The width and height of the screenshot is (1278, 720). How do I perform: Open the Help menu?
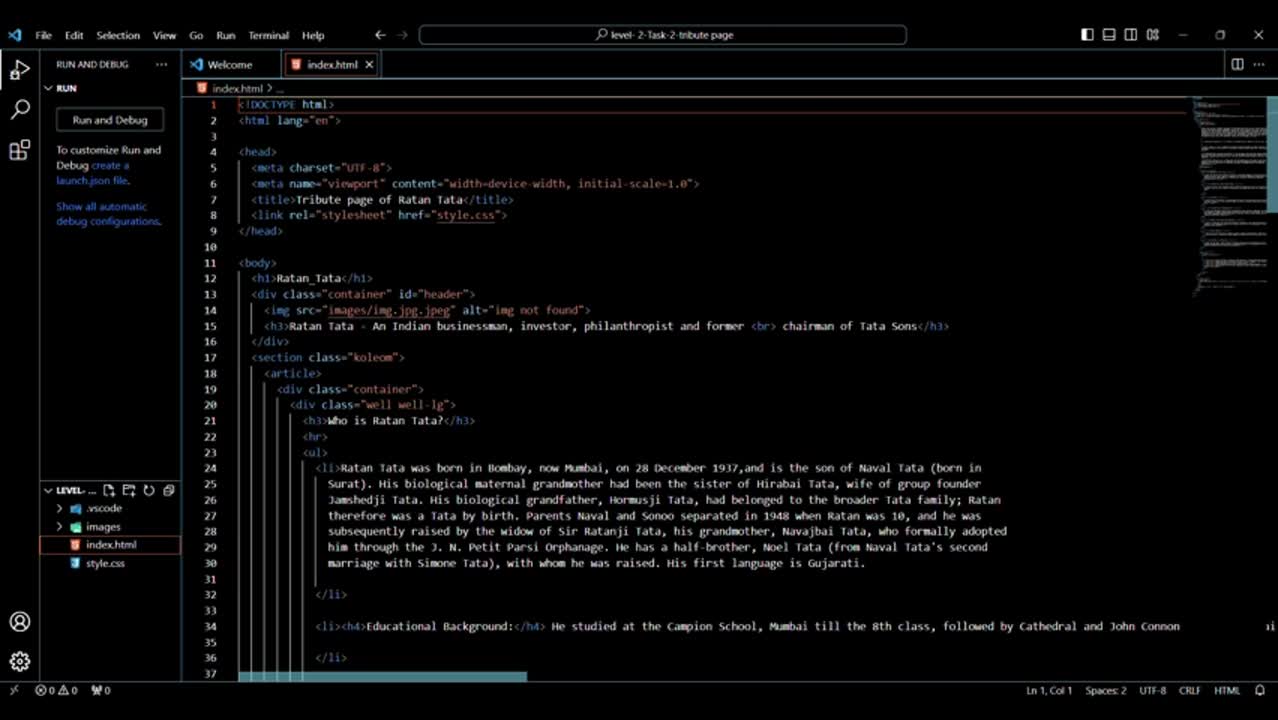313,35
